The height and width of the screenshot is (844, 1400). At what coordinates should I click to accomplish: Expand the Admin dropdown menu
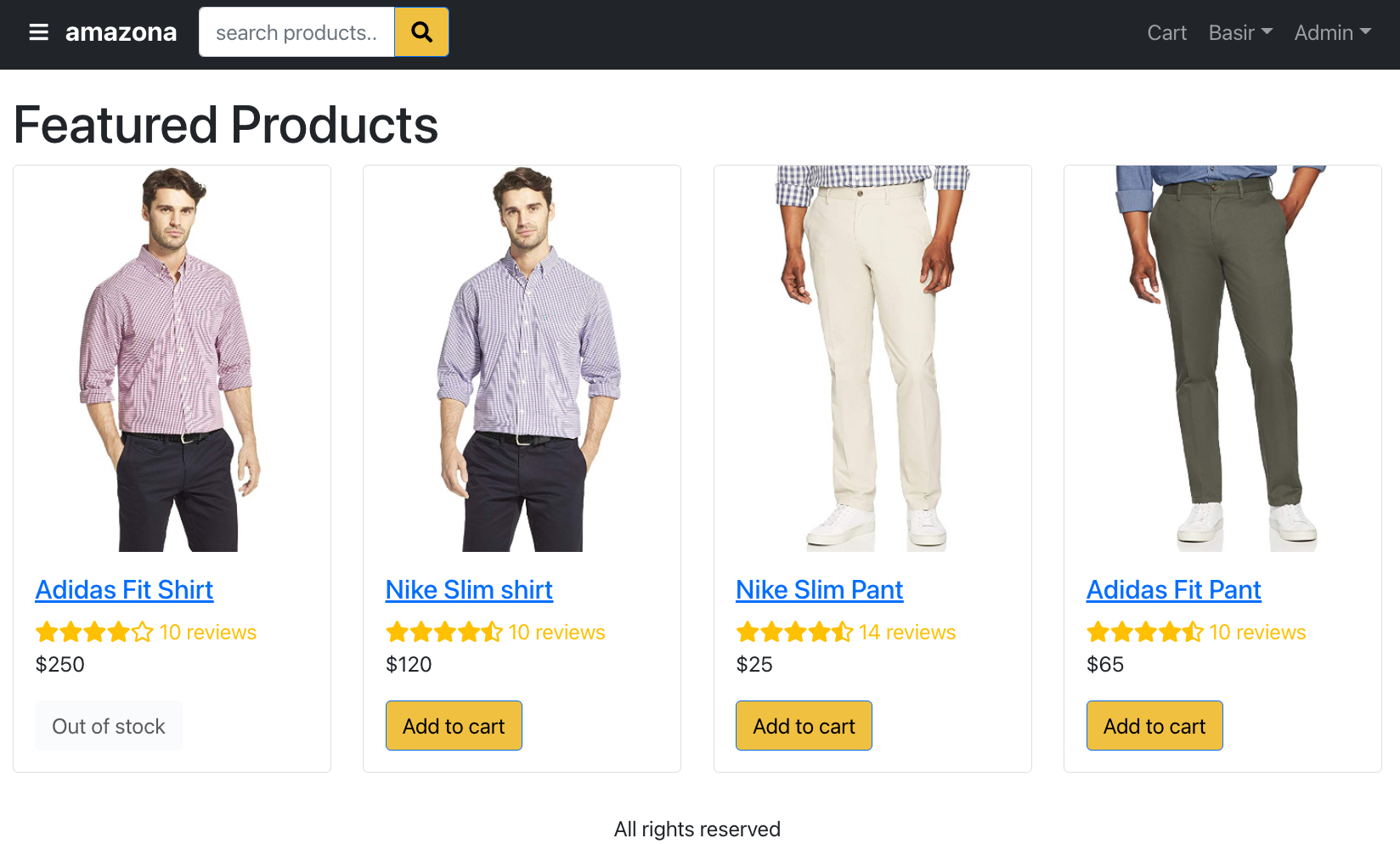(x=1332, y=33)
